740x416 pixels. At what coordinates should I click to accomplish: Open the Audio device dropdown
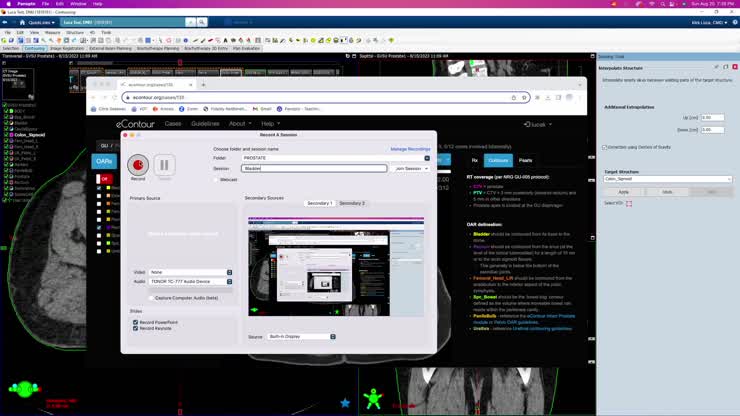coord(190,281)
